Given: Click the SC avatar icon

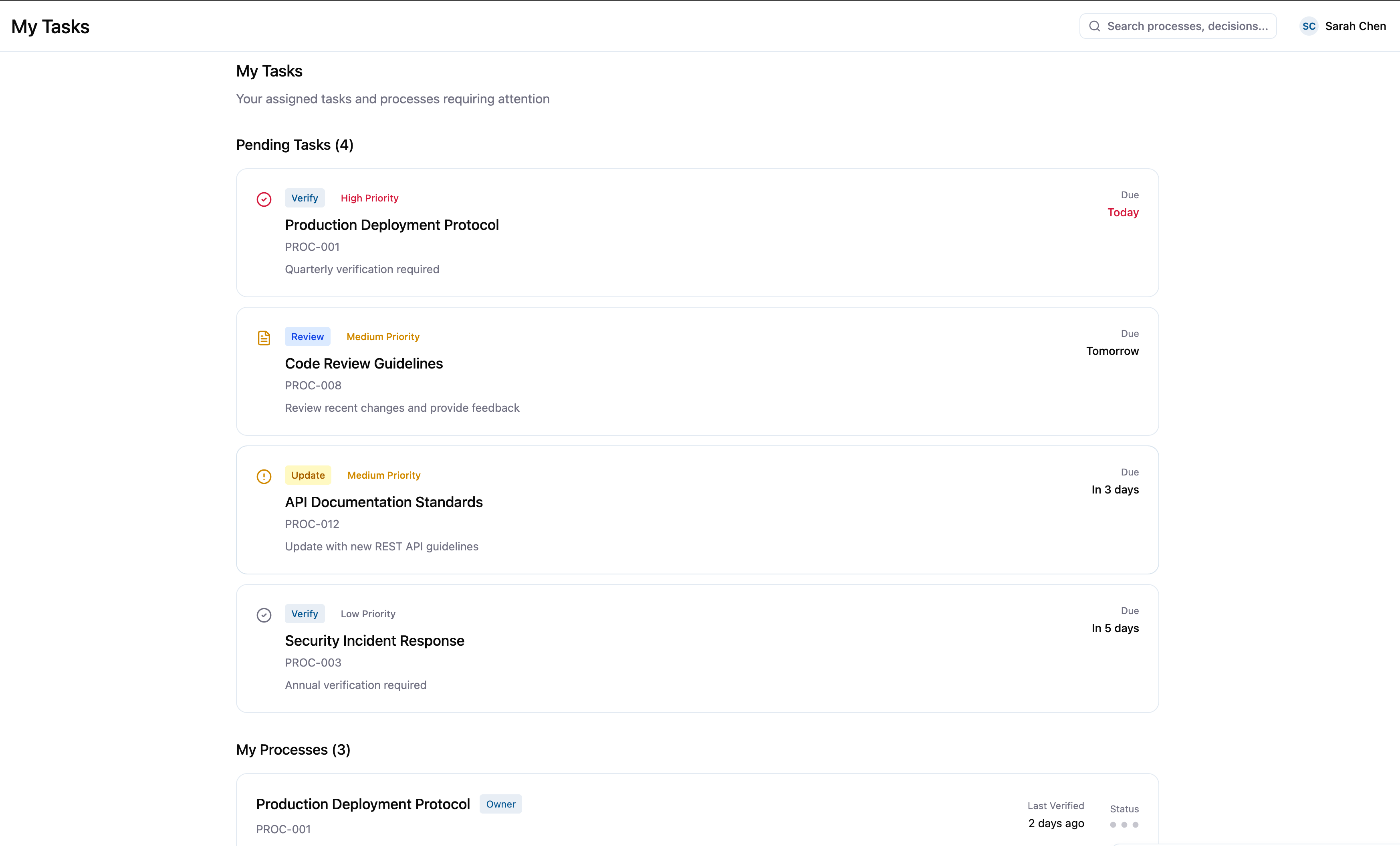Looking at the screenshot, I should pos(1309,26).
